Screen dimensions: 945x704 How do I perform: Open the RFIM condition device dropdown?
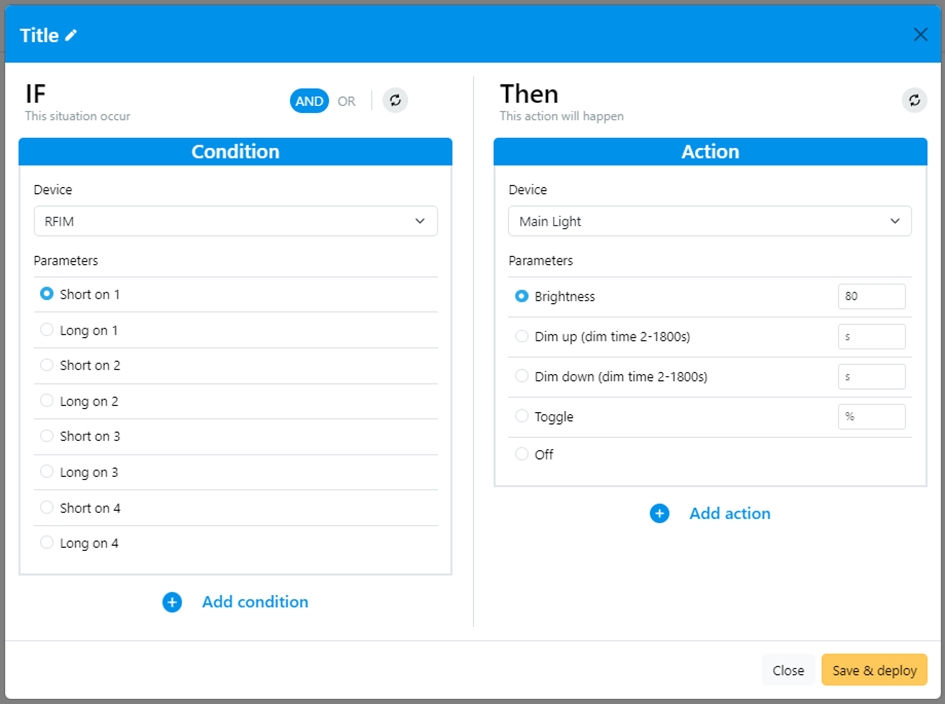coord(235,221)
